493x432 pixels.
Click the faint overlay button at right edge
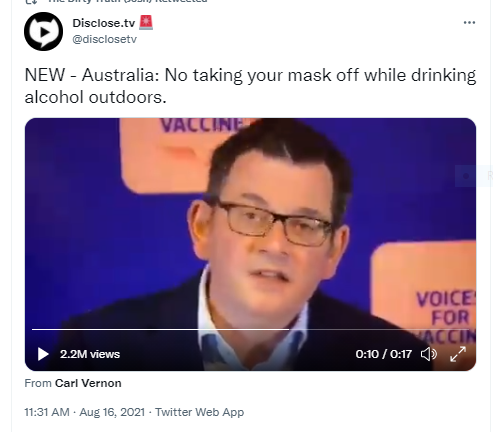pyautogui.click(x=474, y=175)
